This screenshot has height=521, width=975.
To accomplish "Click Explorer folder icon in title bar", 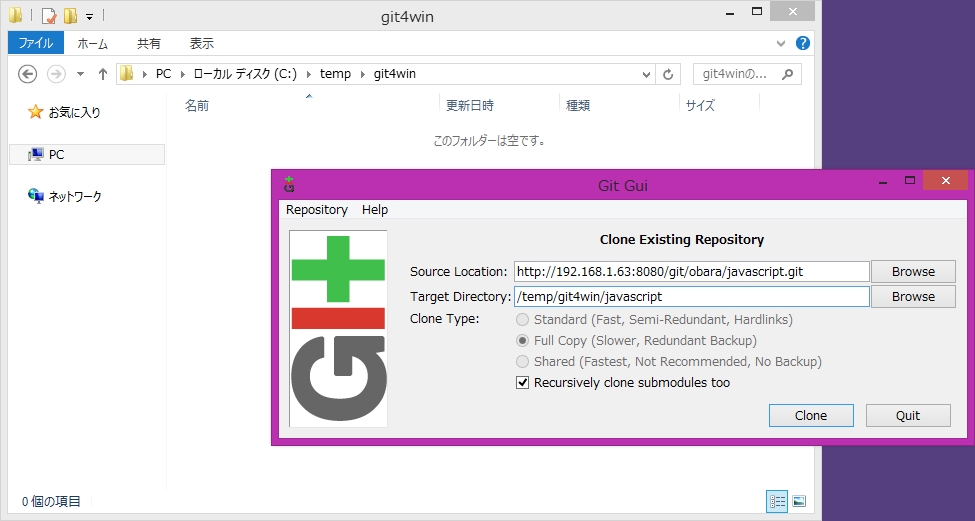I will point(16,15).
